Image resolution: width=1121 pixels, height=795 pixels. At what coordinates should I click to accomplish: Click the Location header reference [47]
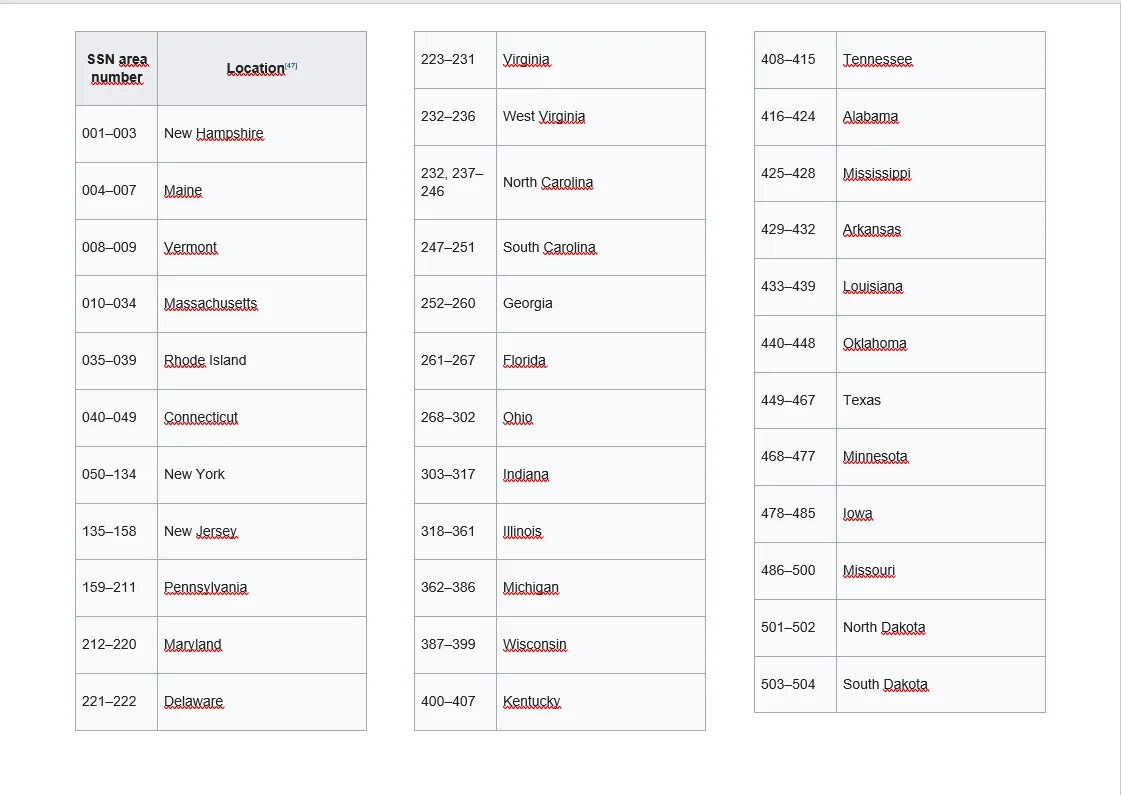[x=291, y=66]
